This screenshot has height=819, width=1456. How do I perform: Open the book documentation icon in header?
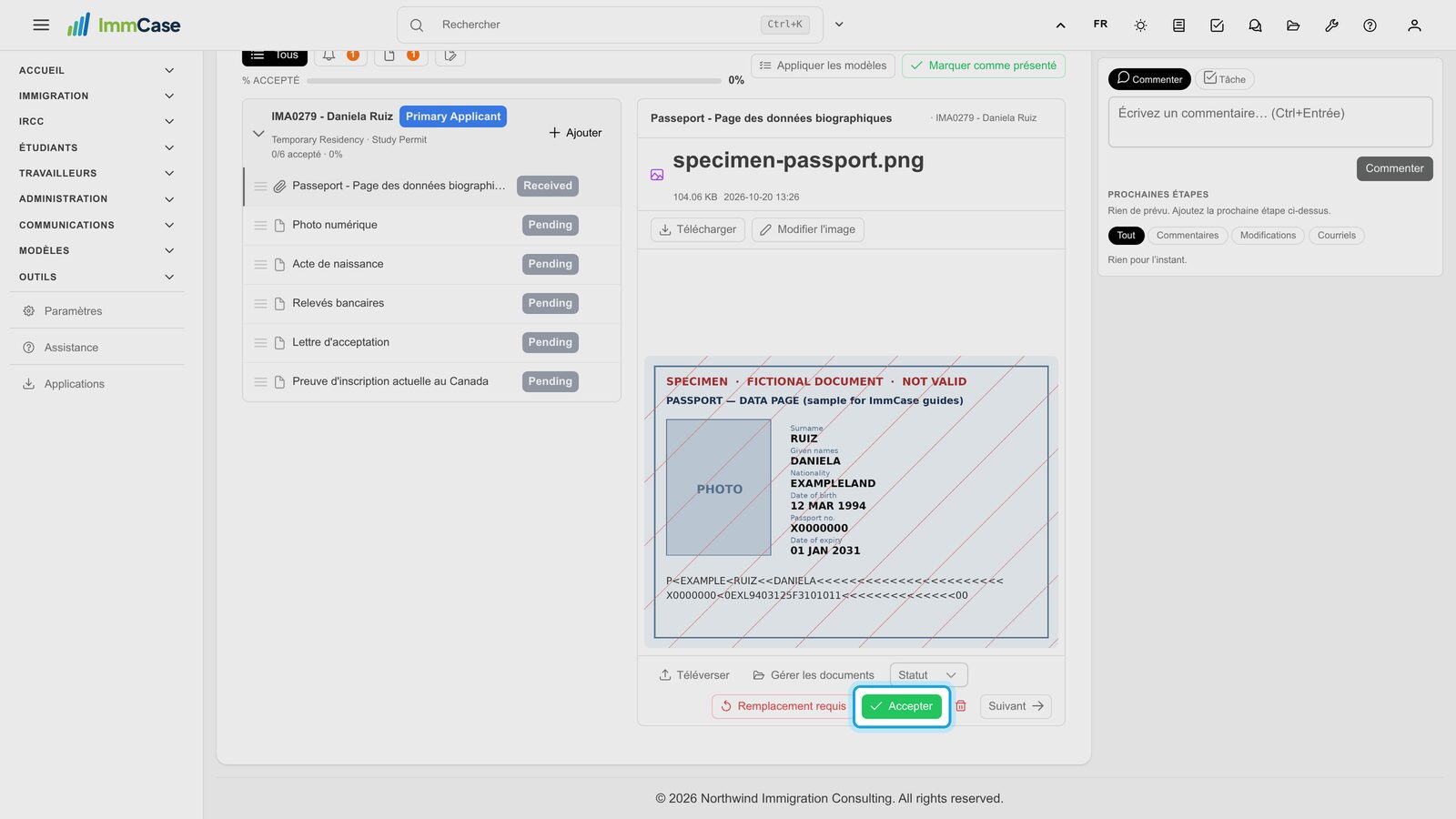(x=1178, y=25)
